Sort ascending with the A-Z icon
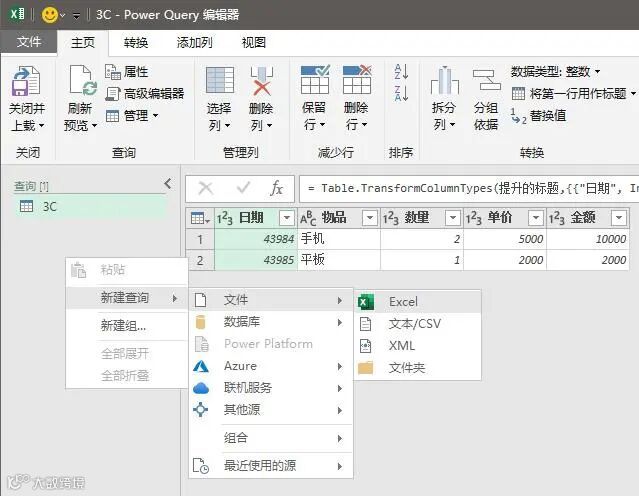This screenshot has height=496, width=639. pos(401,72)
